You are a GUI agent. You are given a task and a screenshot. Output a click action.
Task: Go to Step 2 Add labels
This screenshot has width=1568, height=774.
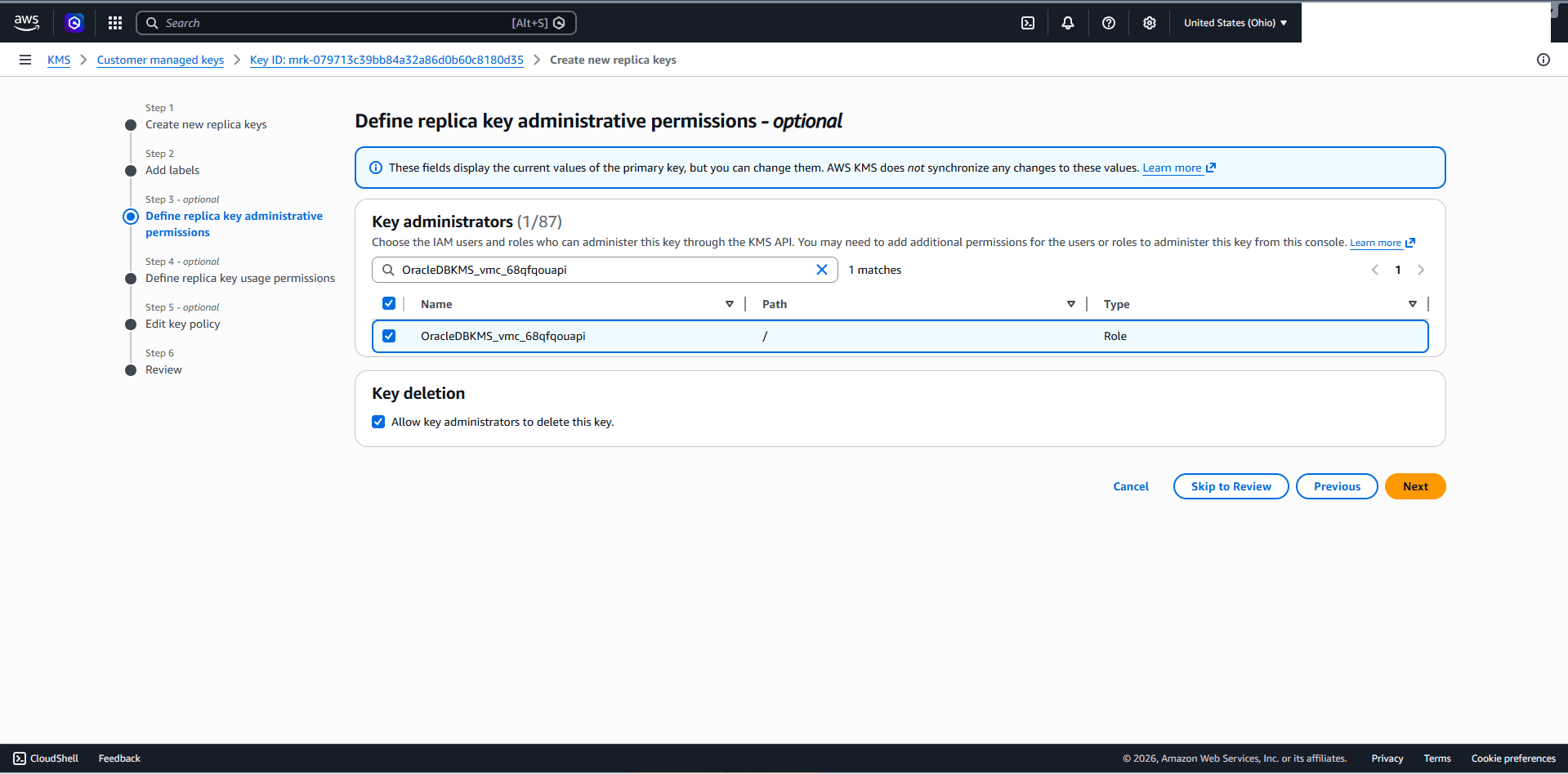point(172,170)
